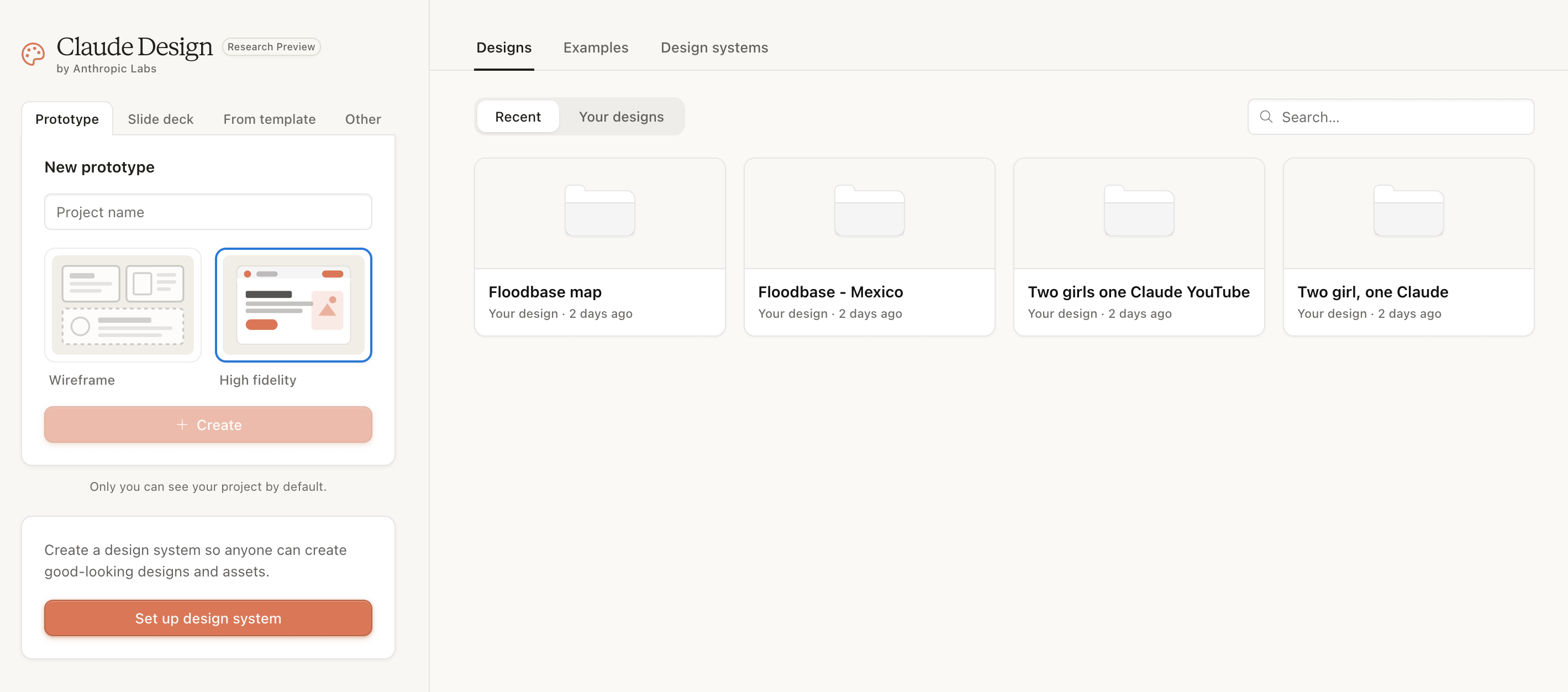The height and width of the screenshot is (692, 1568).
Task: Switch to the Examples tab
Action: click(596, 48)
